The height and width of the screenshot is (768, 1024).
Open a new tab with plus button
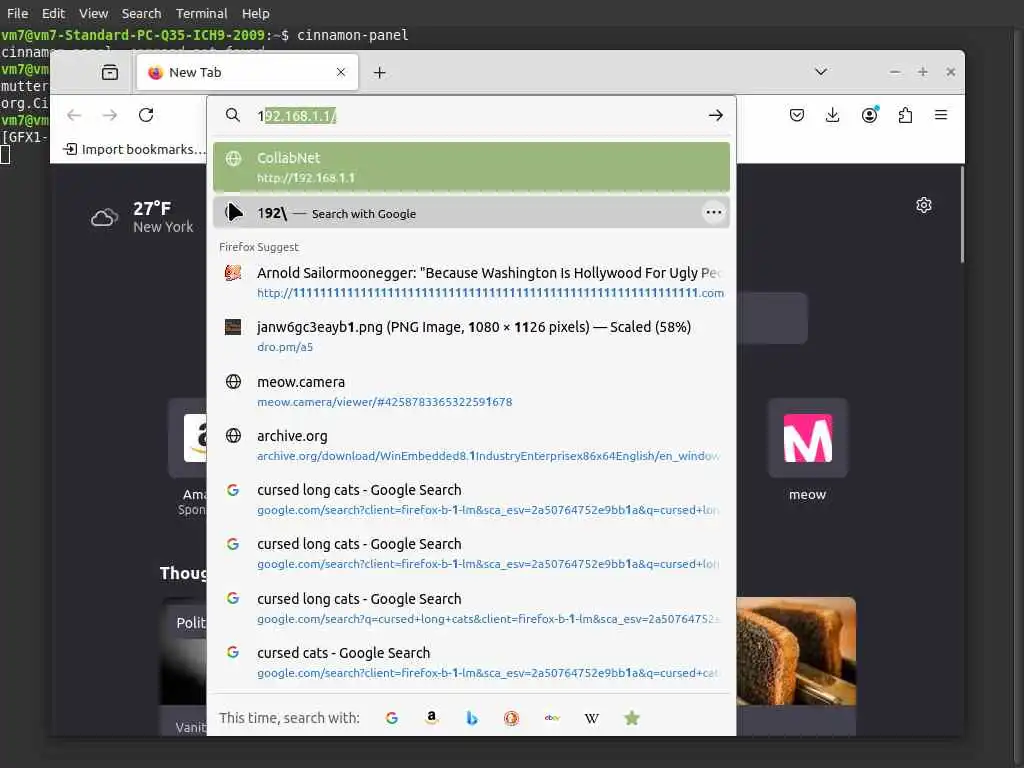click(379, 72)
